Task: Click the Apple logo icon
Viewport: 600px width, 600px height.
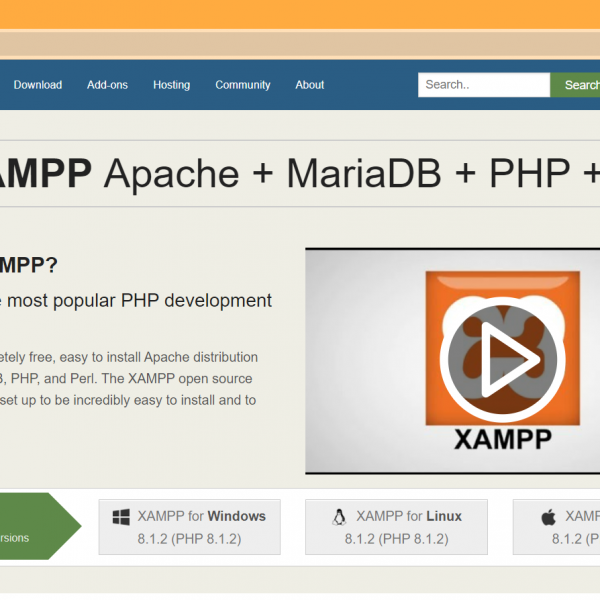Action: click(548, 517)
